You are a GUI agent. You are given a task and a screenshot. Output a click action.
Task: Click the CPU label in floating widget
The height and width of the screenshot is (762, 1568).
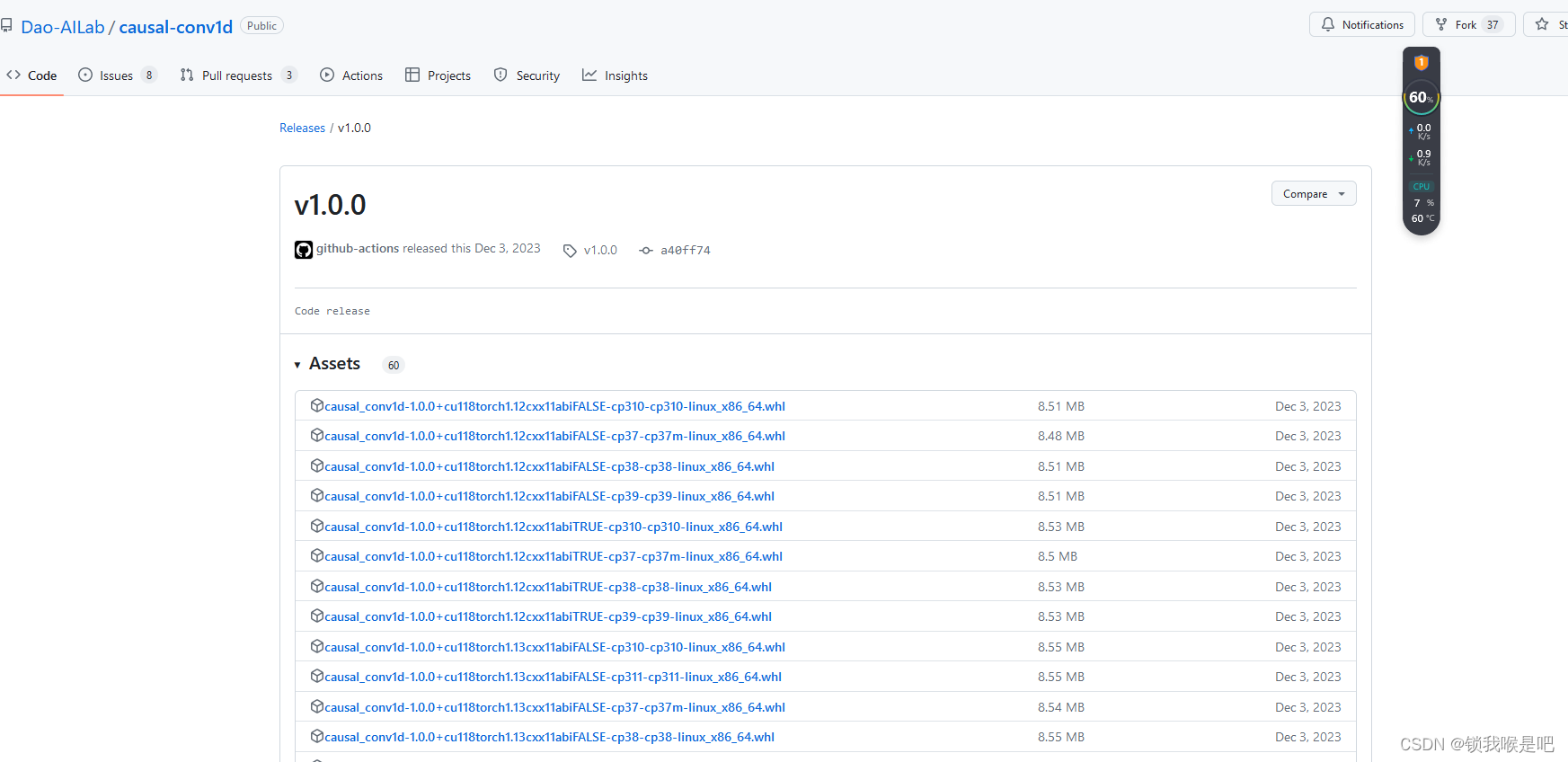click(1422, 187)
